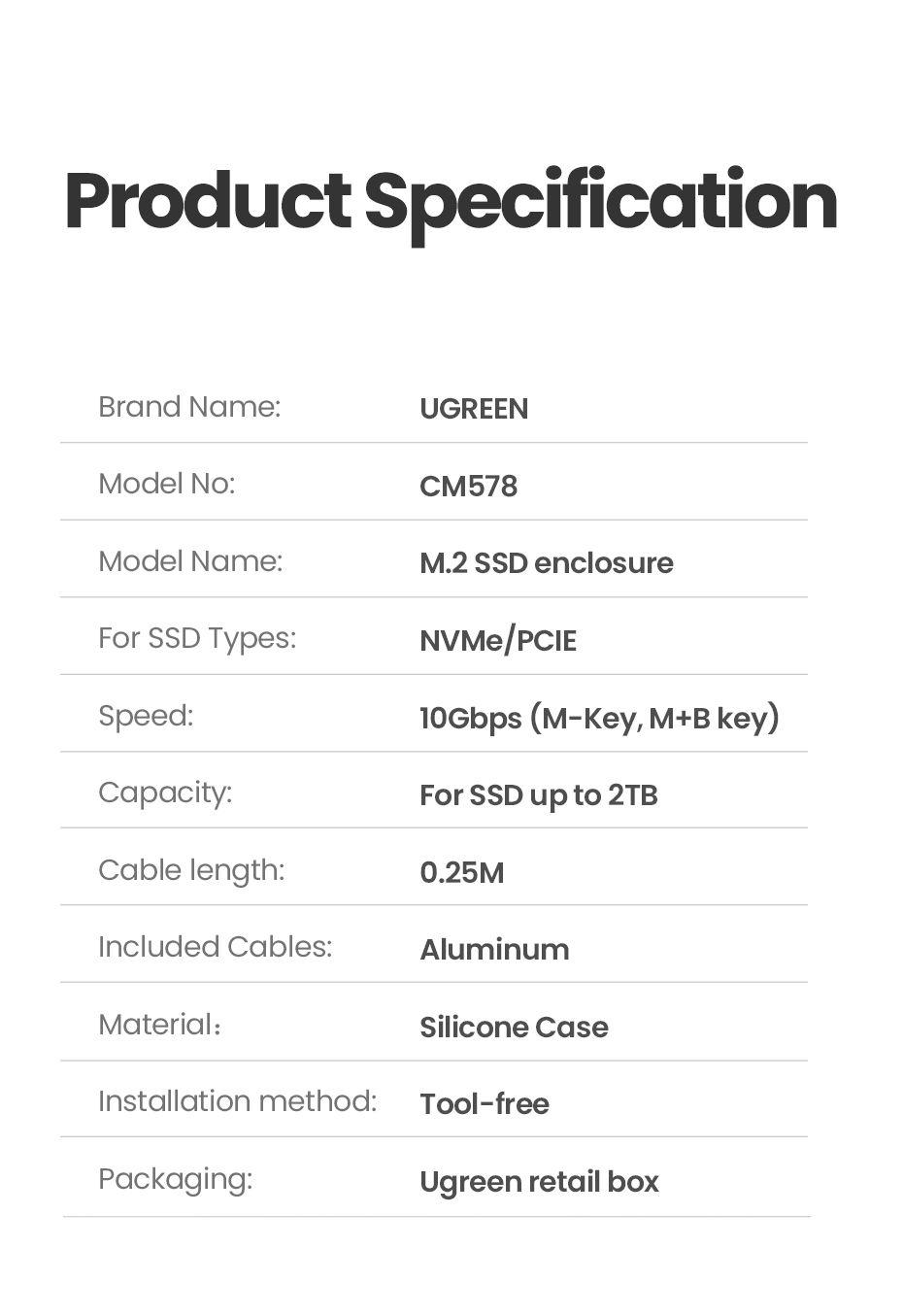
Task: Click the Model No label
Action: click(167, 484)
